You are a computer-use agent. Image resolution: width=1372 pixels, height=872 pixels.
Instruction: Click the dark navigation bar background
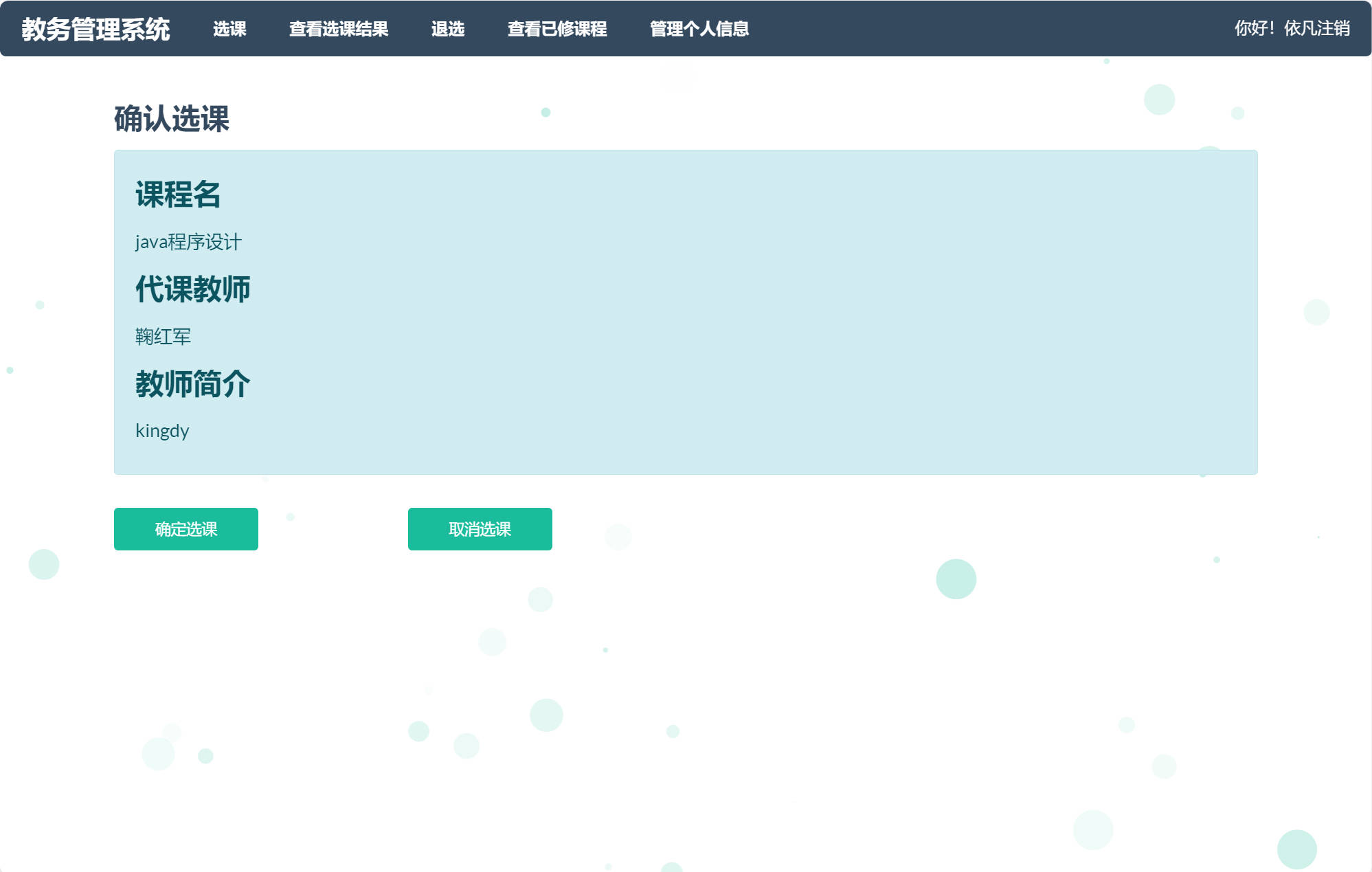pos(962,27)
